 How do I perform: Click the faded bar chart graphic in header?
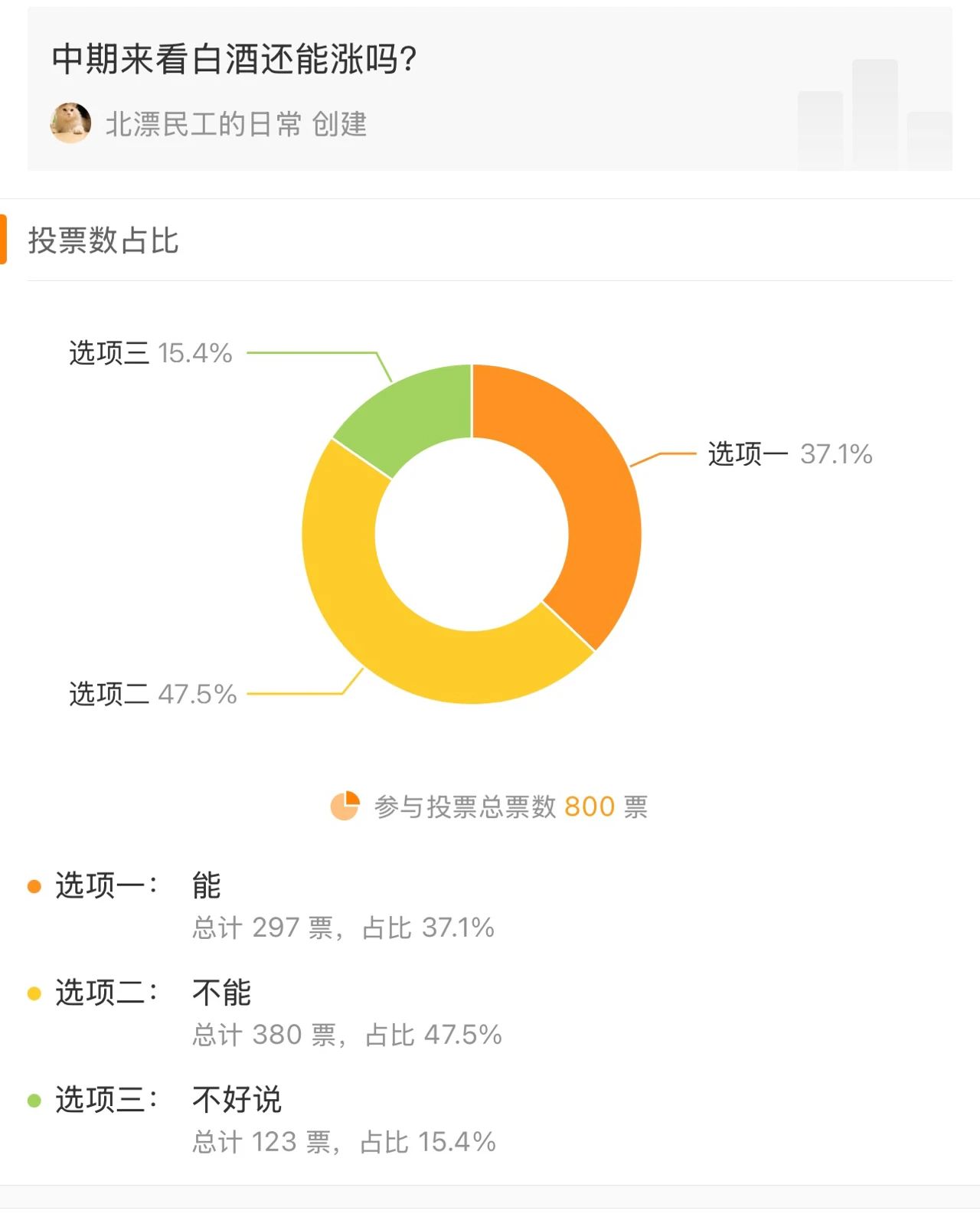coord(874,115)
